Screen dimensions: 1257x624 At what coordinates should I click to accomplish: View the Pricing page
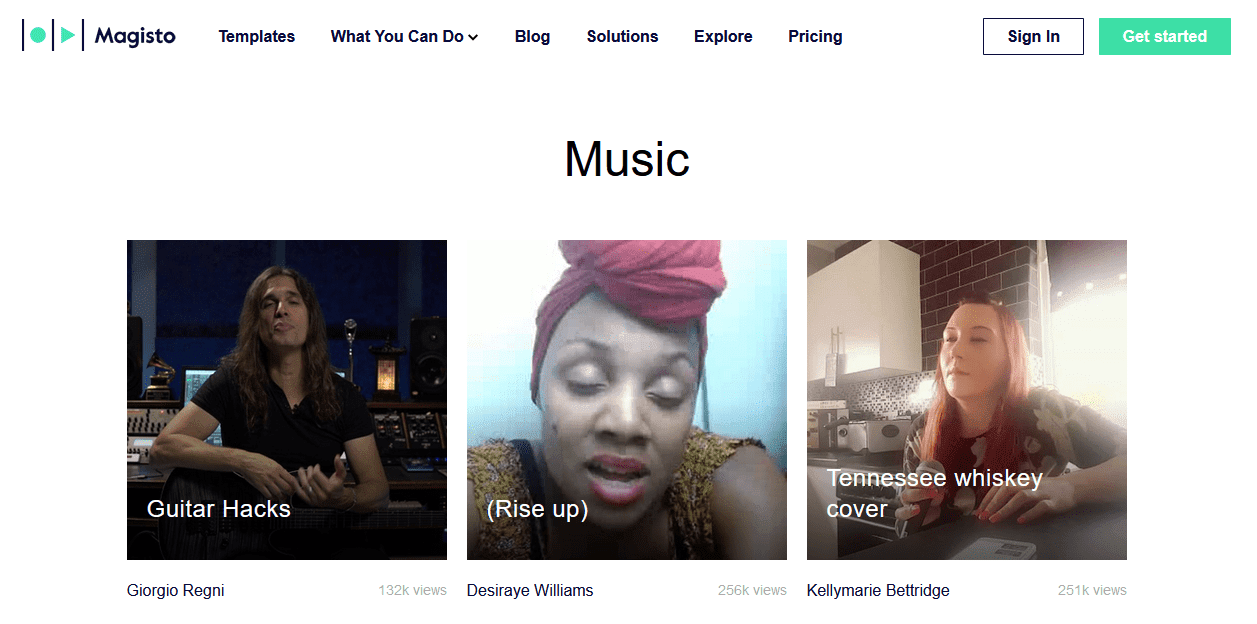pyautogui.click(x=815, y=36)
